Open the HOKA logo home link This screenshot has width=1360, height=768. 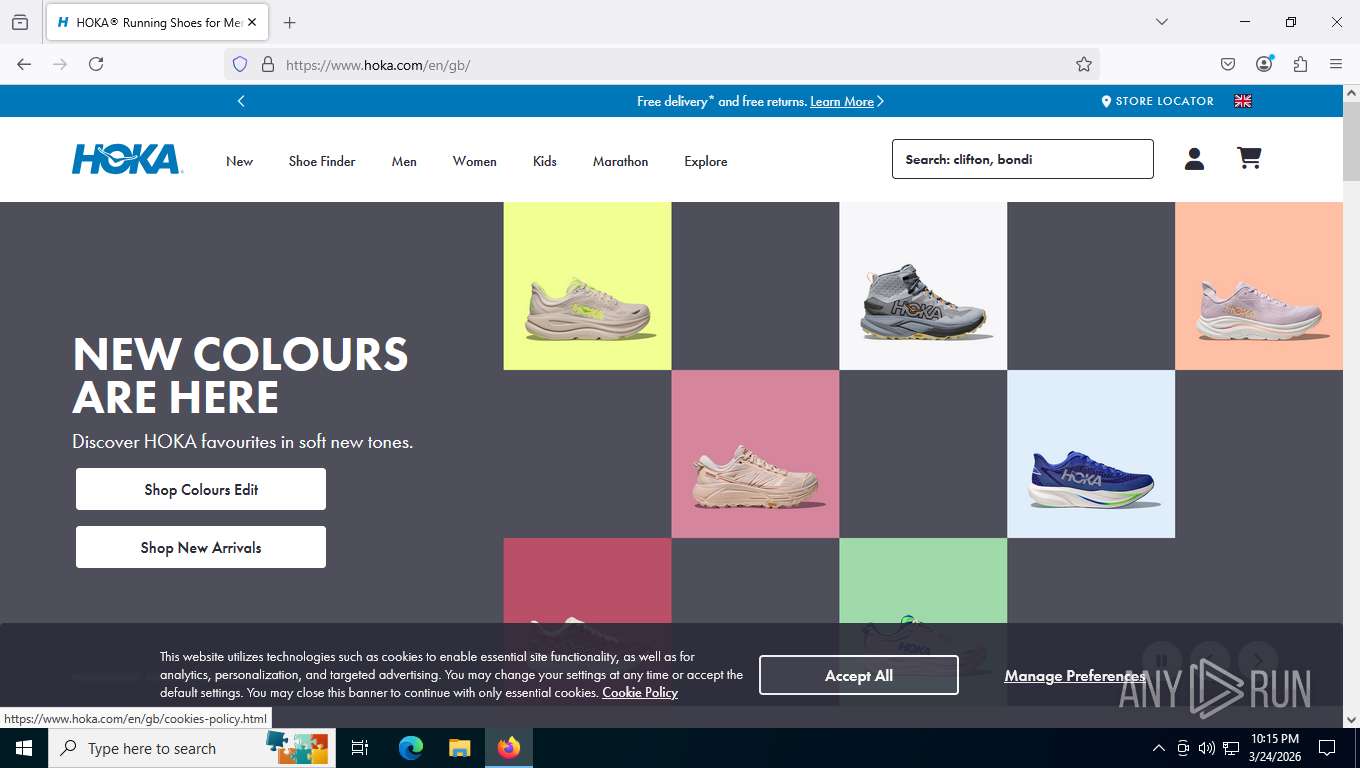coord(127,159)
